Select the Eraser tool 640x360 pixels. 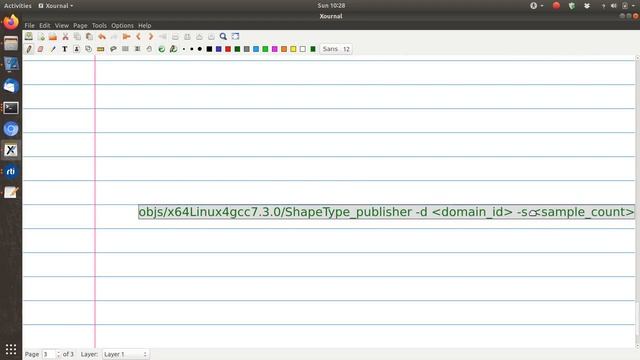[x=40, y=49]
